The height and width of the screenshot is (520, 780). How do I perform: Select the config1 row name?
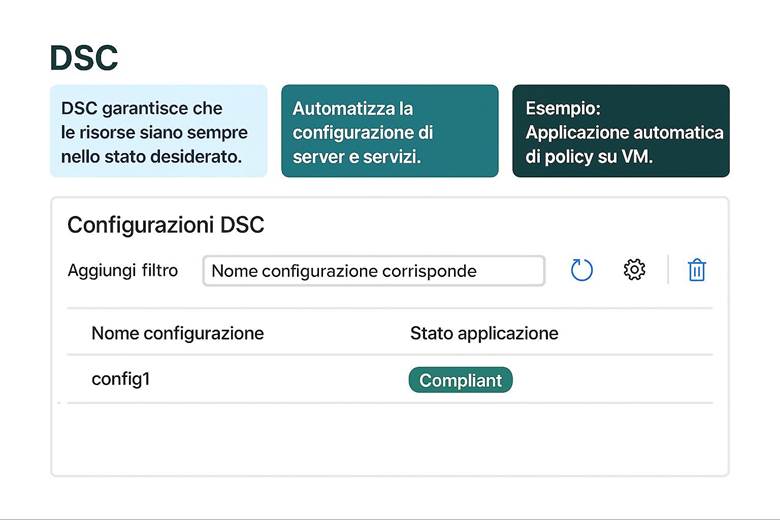click(x=121, y=379)
